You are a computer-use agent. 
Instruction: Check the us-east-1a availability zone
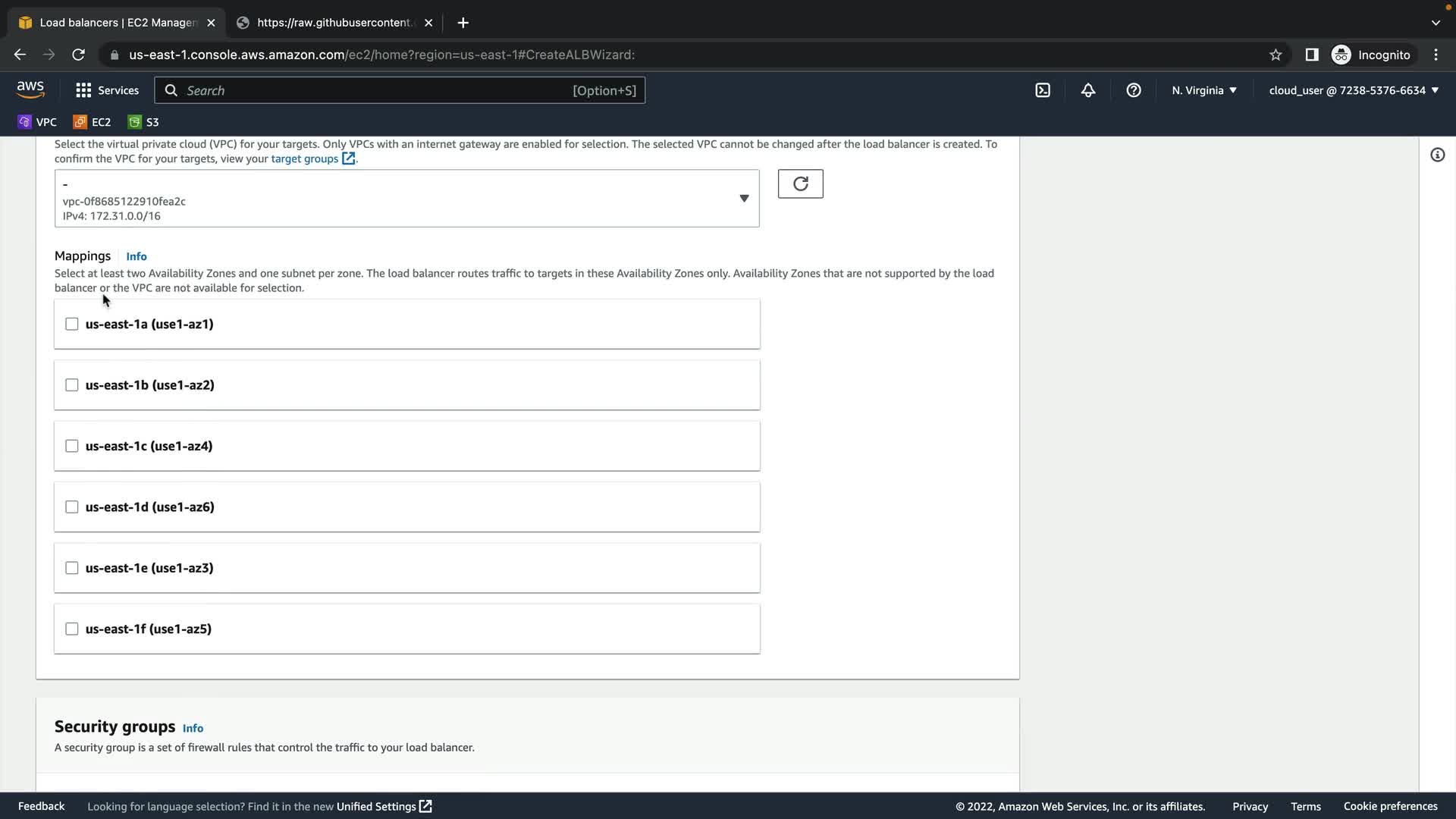pyautogui.click(x=72, y=325)
